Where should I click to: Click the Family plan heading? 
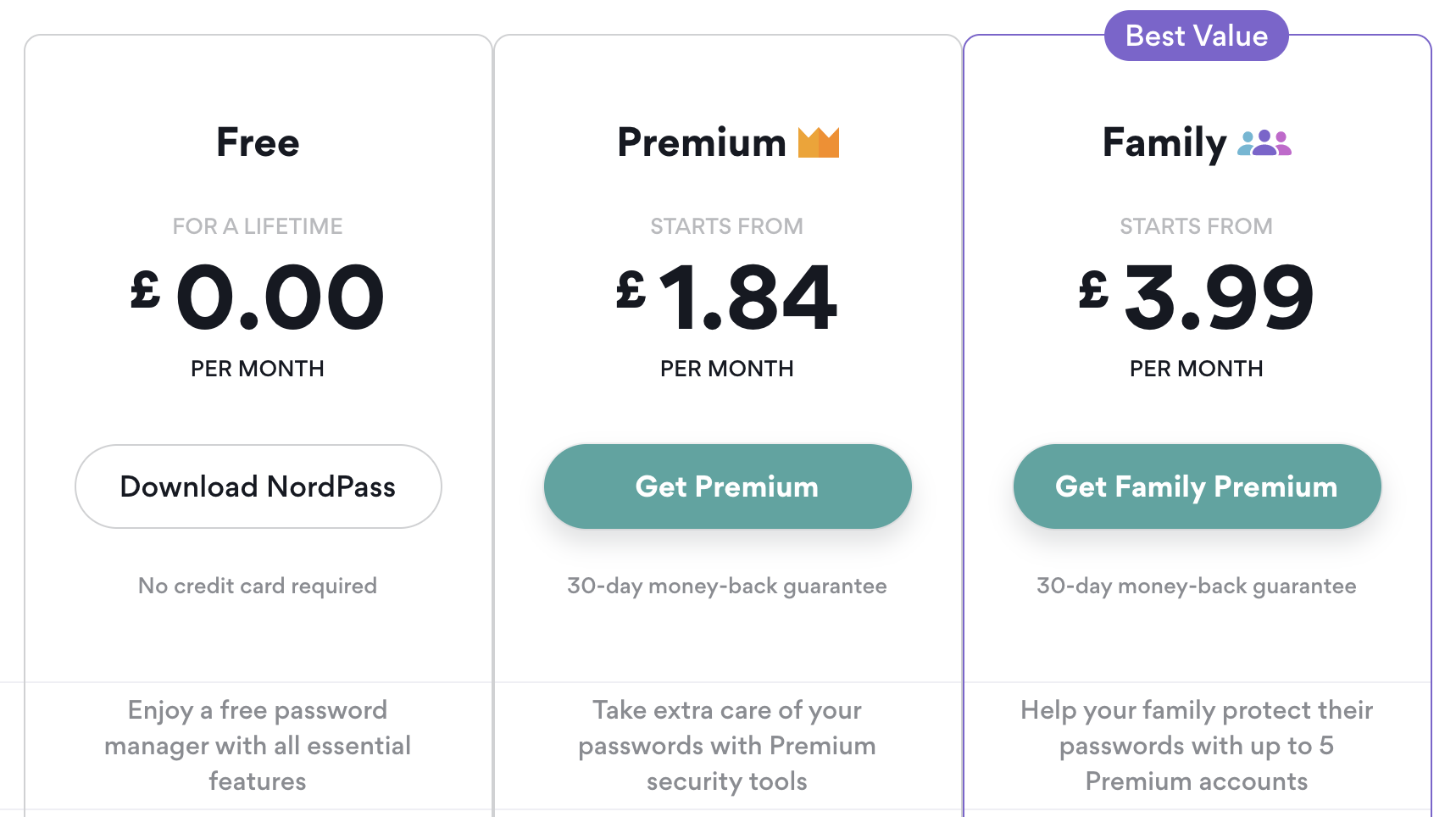point(1164,142)
